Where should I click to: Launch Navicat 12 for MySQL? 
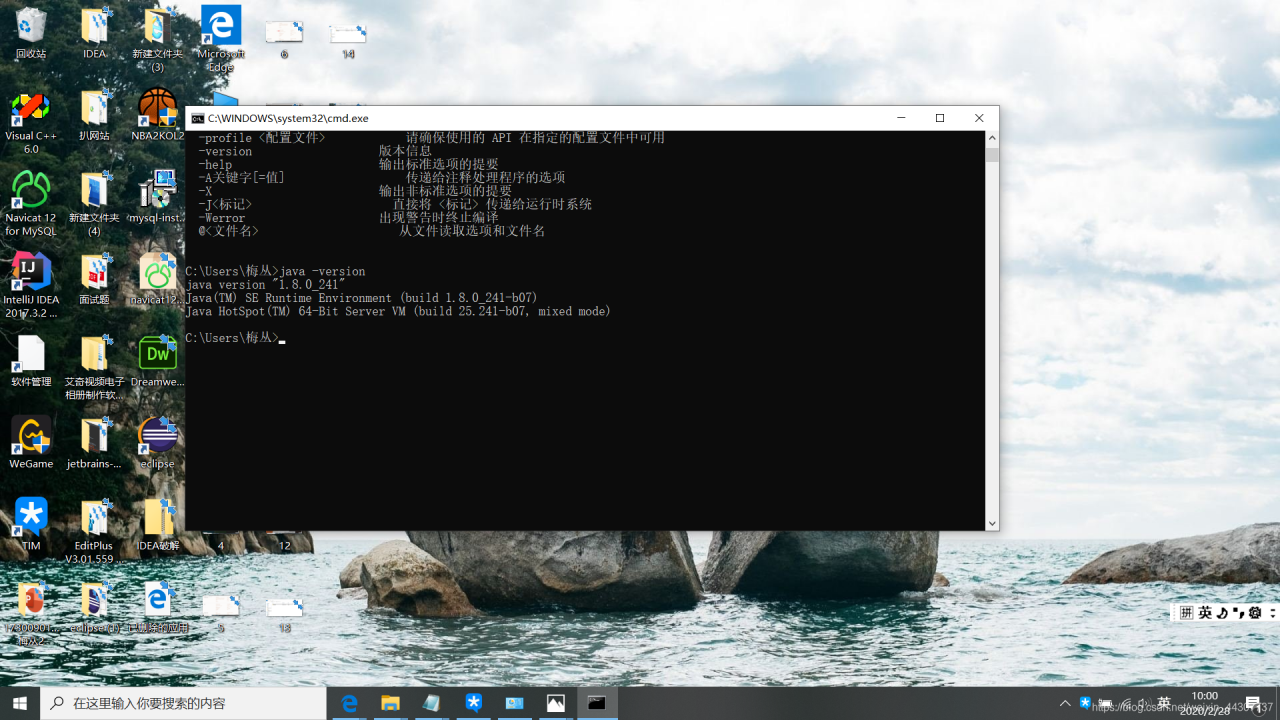pyautogui.click(x=31, y=204)
